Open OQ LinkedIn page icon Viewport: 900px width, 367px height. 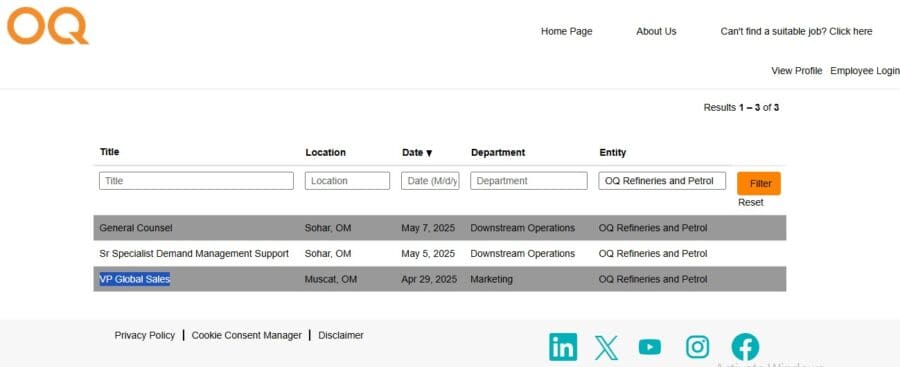coord(563,347)
